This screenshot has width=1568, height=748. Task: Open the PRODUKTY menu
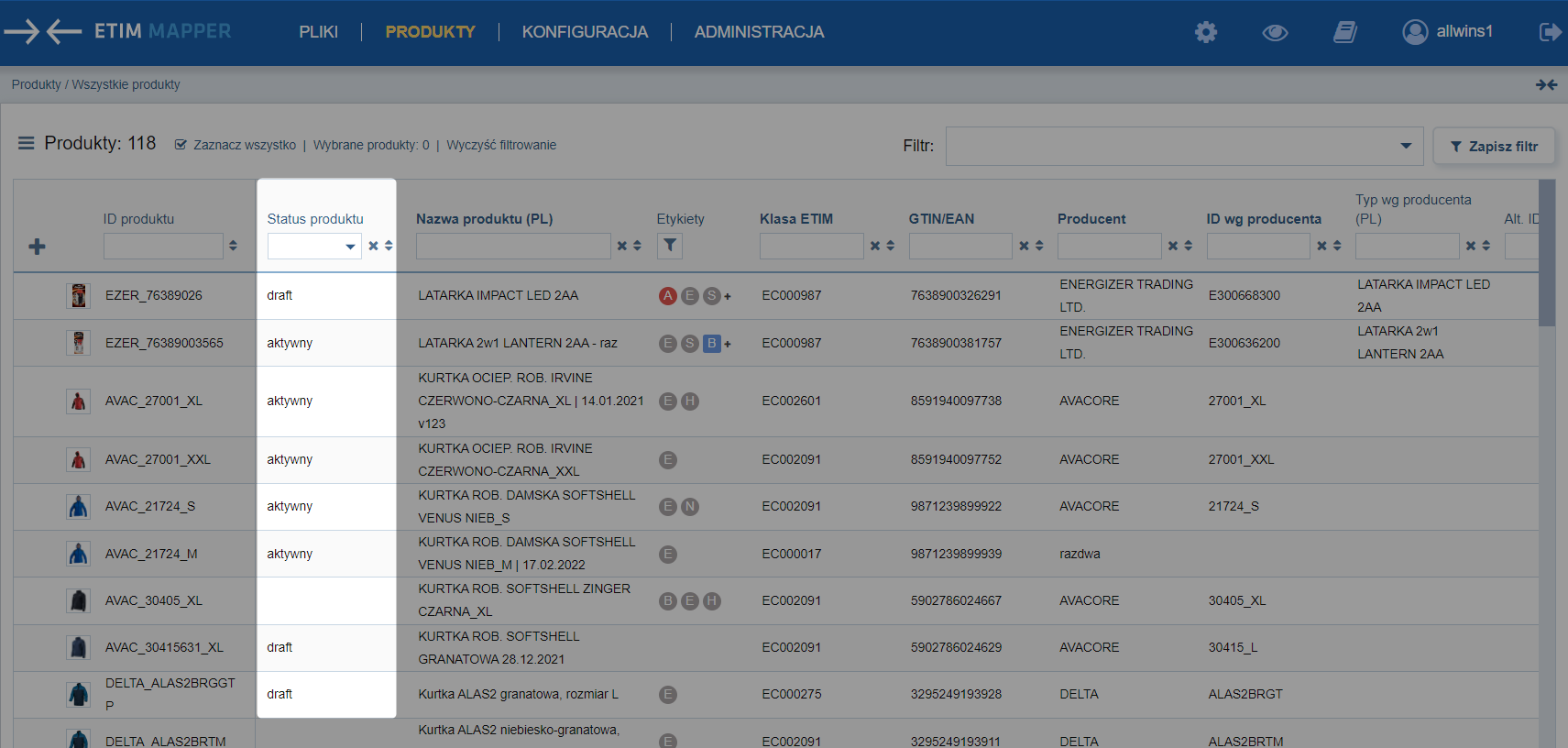point(431,32)
